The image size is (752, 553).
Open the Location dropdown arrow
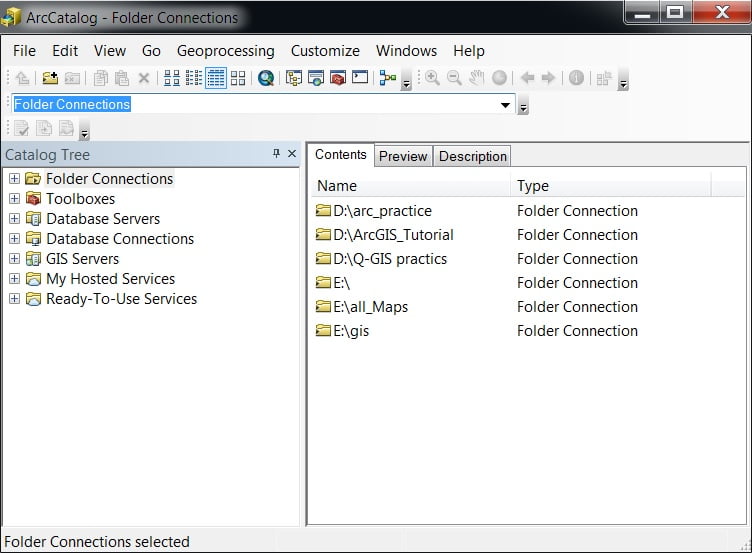(505, 105)
